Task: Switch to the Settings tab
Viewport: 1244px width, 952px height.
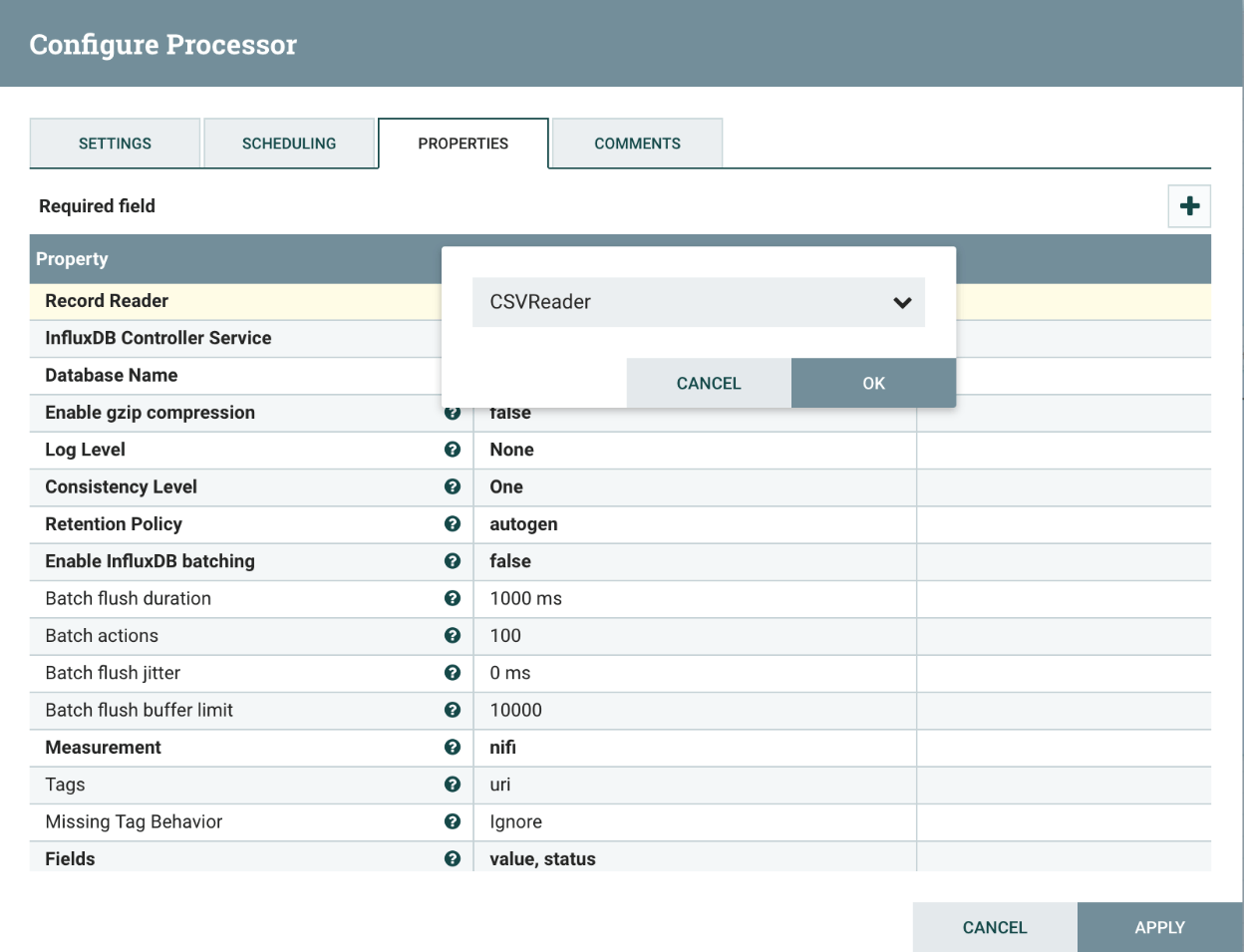Action: [x=115, y=144]
